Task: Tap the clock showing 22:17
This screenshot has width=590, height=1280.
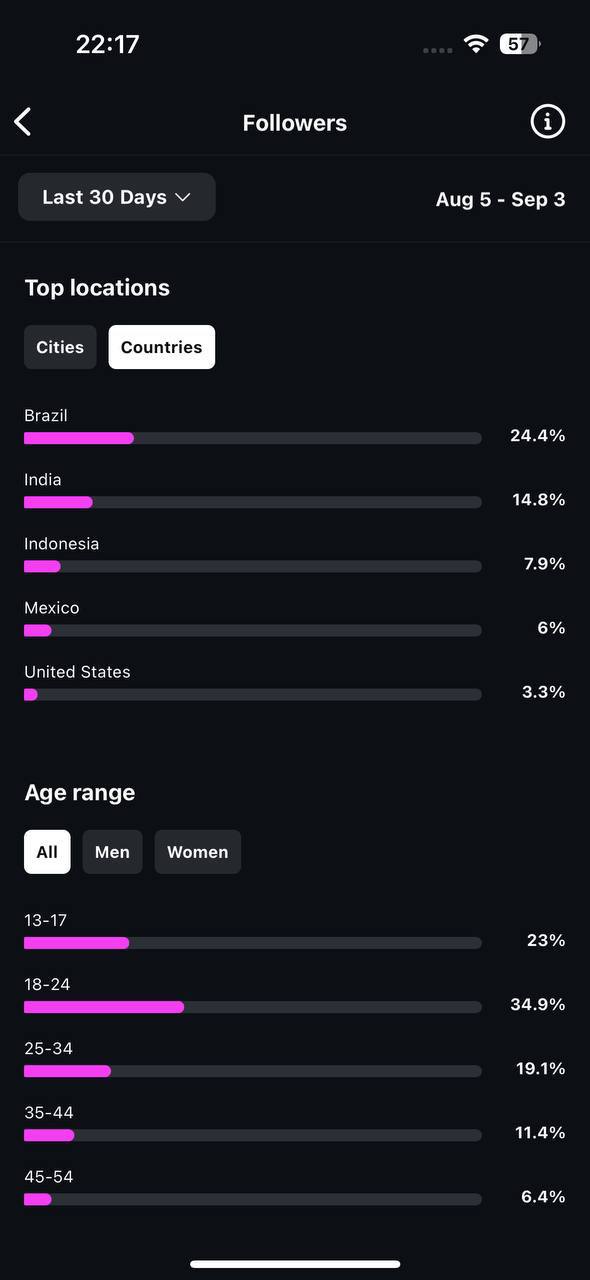Action: click(x=107, y=44)
